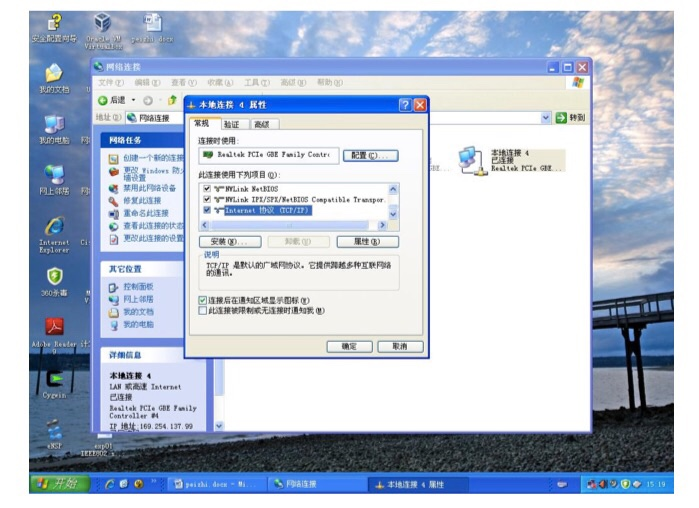Open the 文件 menu
Screen dimensions: 699x508
(x=111, y=82)
